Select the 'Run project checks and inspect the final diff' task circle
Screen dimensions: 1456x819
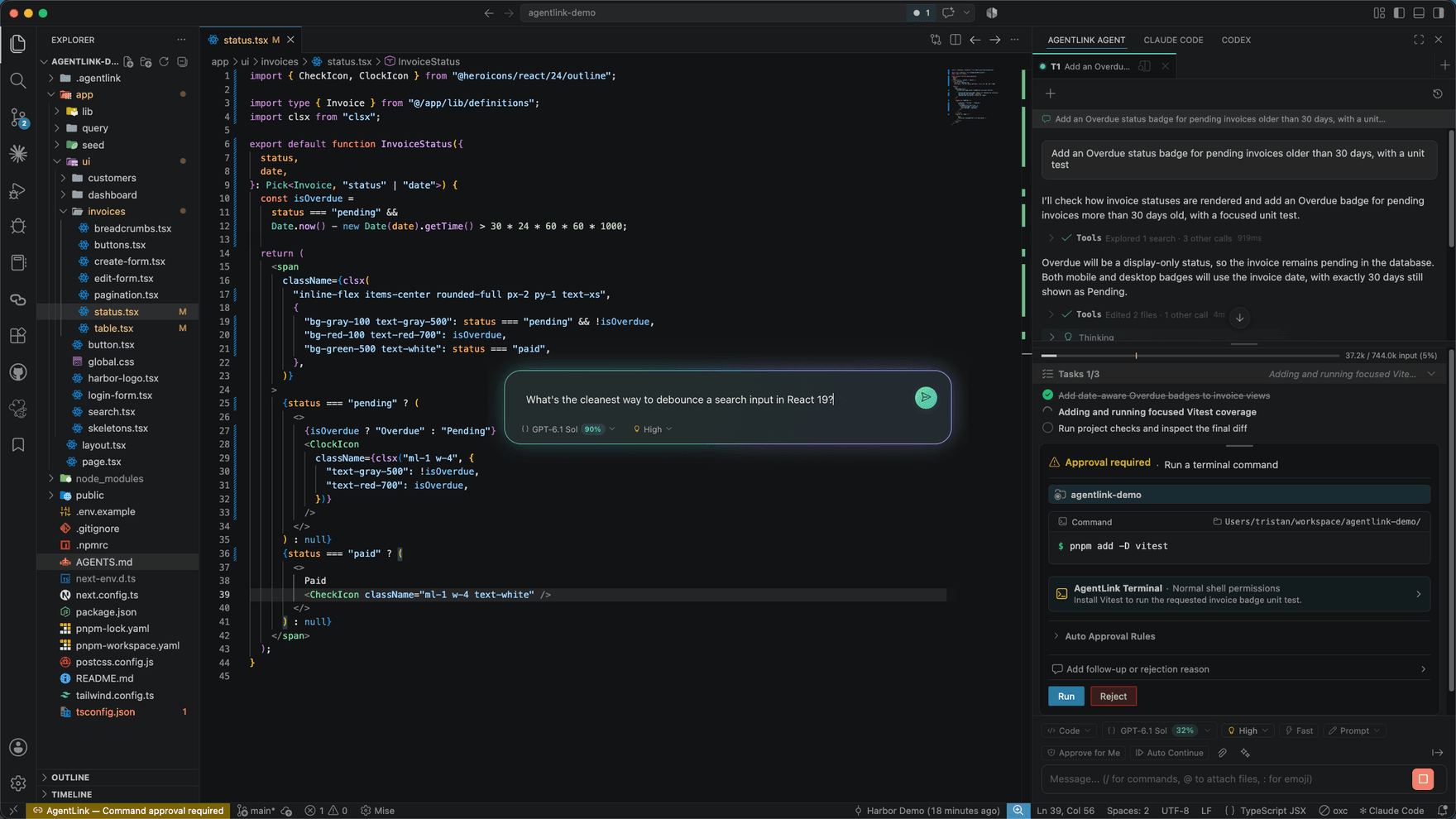(1048, 429)
